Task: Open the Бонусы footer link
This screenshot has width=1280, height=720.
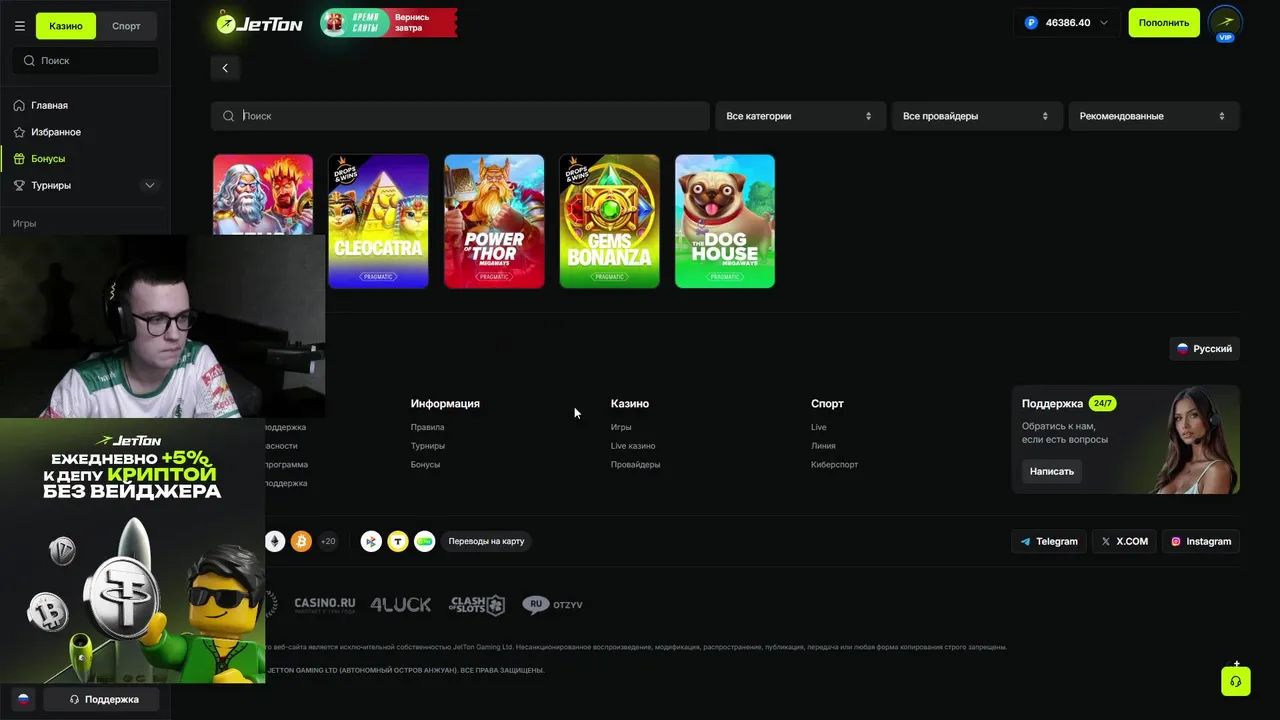Action: click(x=425, y=464)
